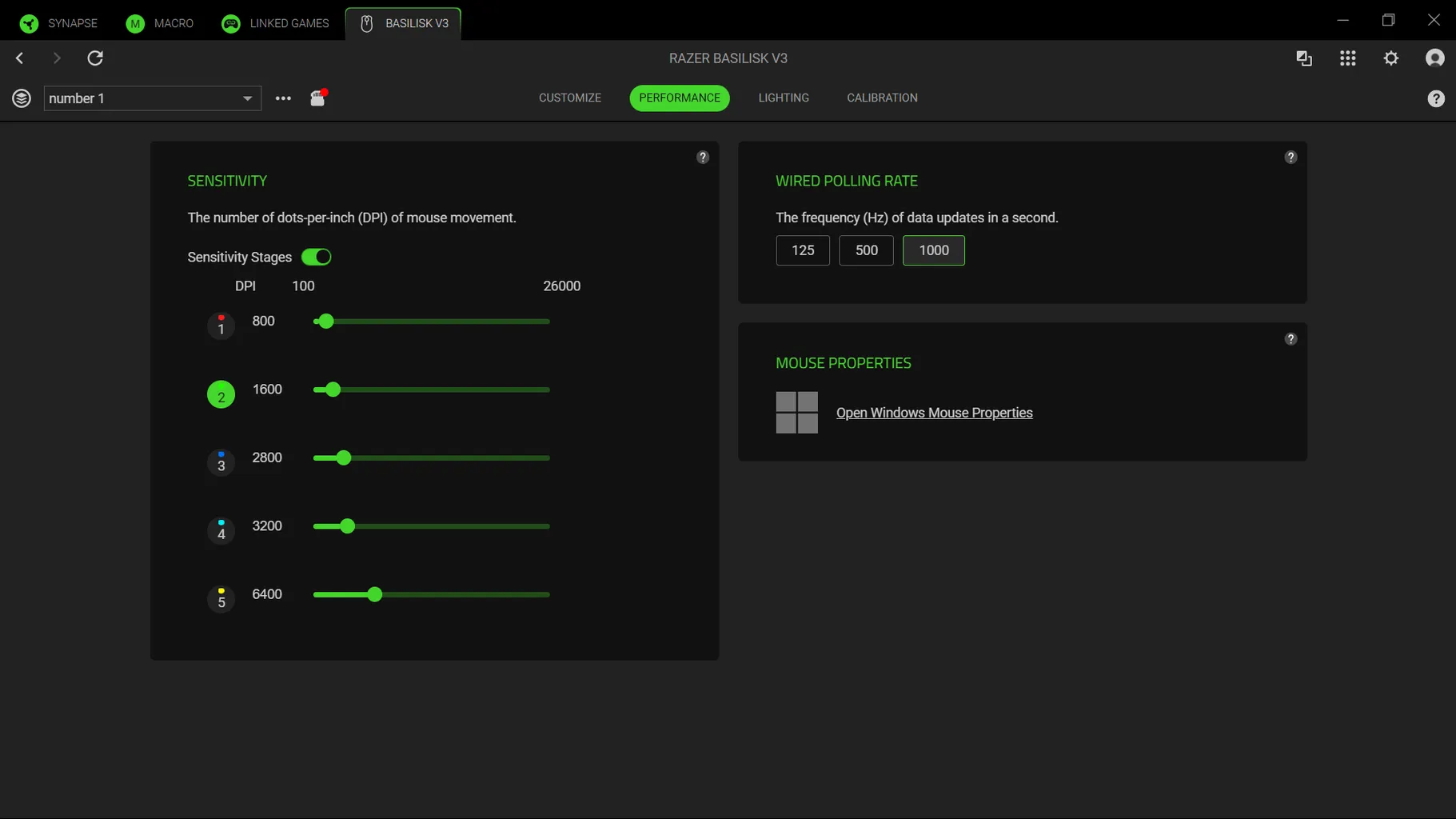Open the help icon in Sensitivity panel
The height and width of the screenshot is (819, 1456).
click(x=703, y=158)
